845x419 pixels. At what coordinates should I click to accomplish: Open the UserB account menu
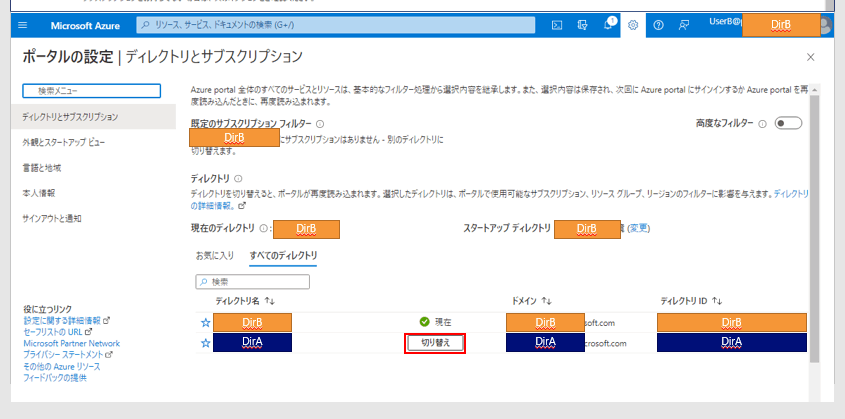(771, 25)
